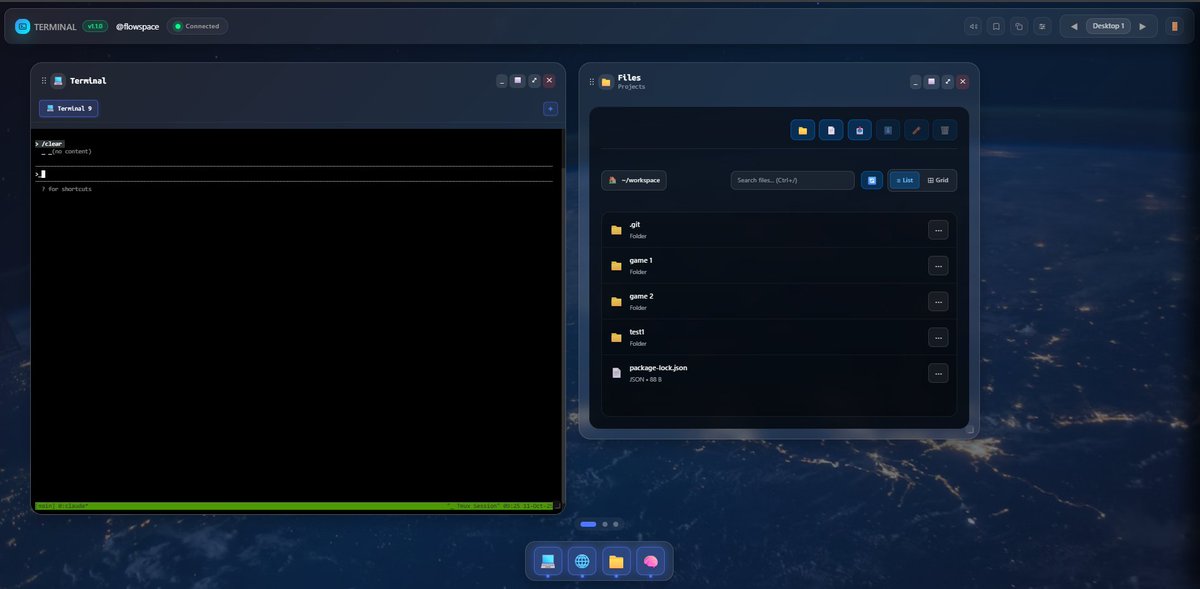The image size is (1200, 589).
Task: Select the second desktop page indicator dot
Action: tap(605, 524)
